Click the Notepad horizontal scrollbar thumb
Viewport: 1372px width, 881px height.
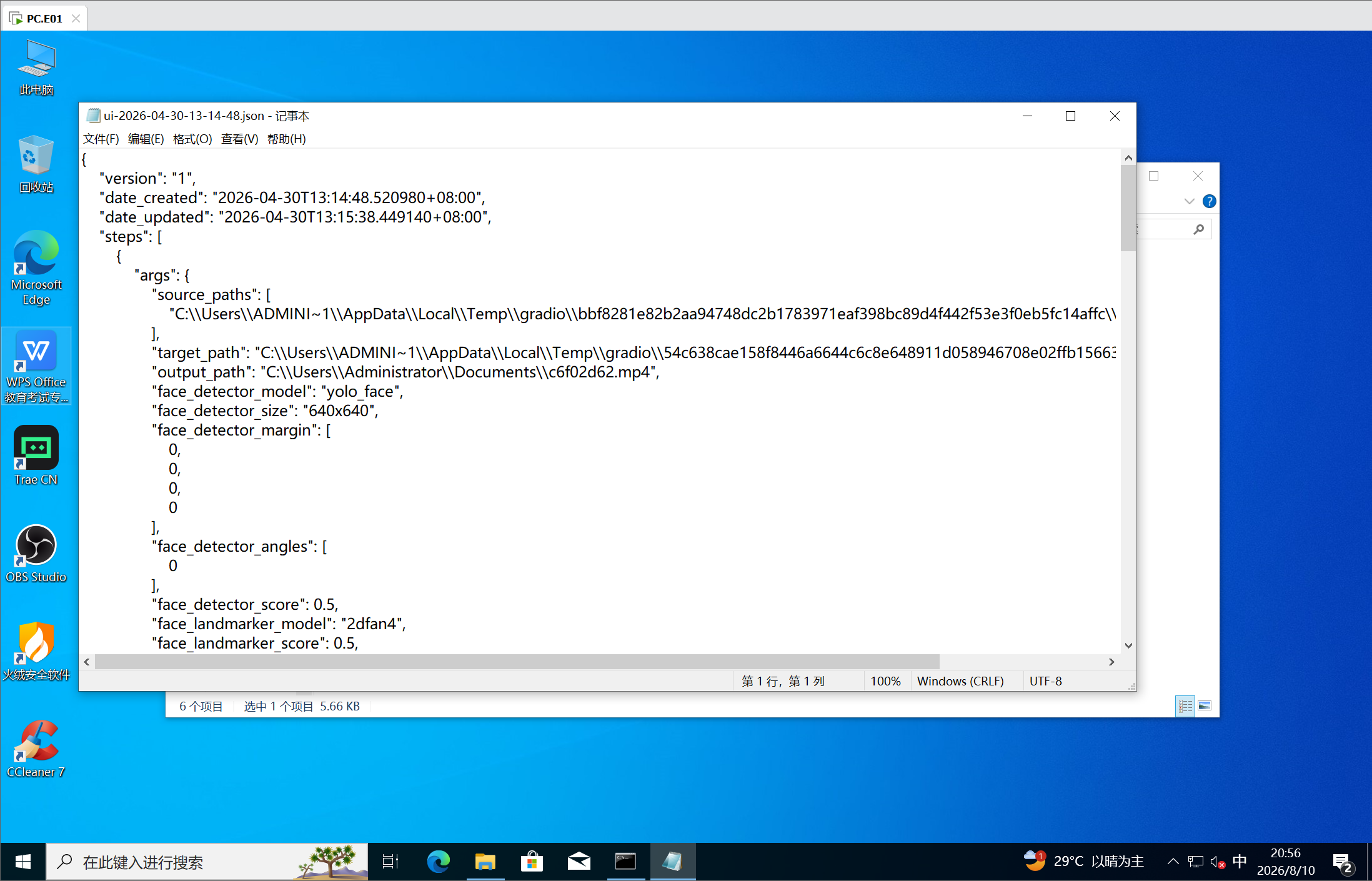[517, 662]
